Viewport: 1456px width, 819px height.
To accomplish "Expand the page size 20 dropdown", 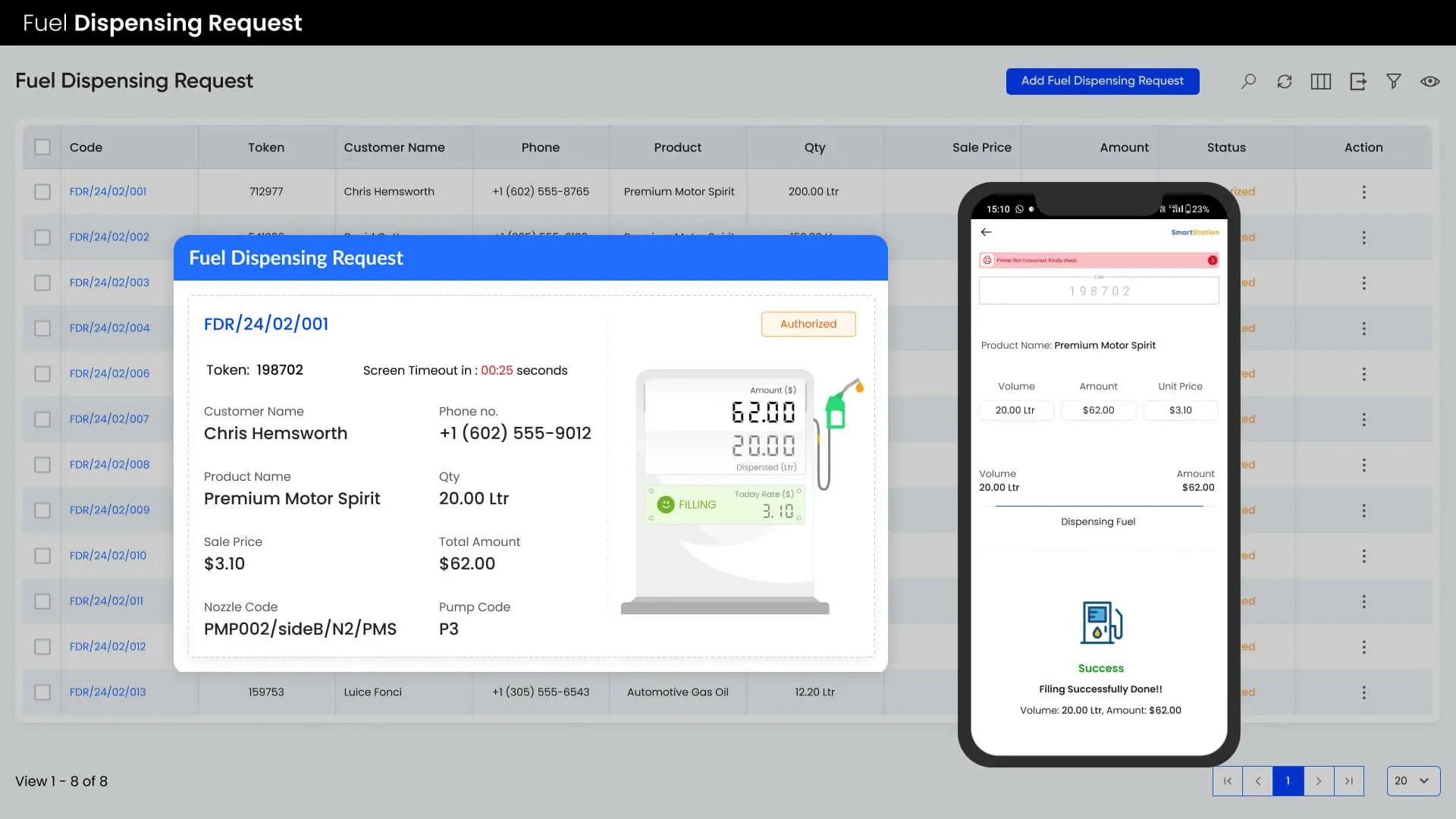I will tap(1413, 780).
